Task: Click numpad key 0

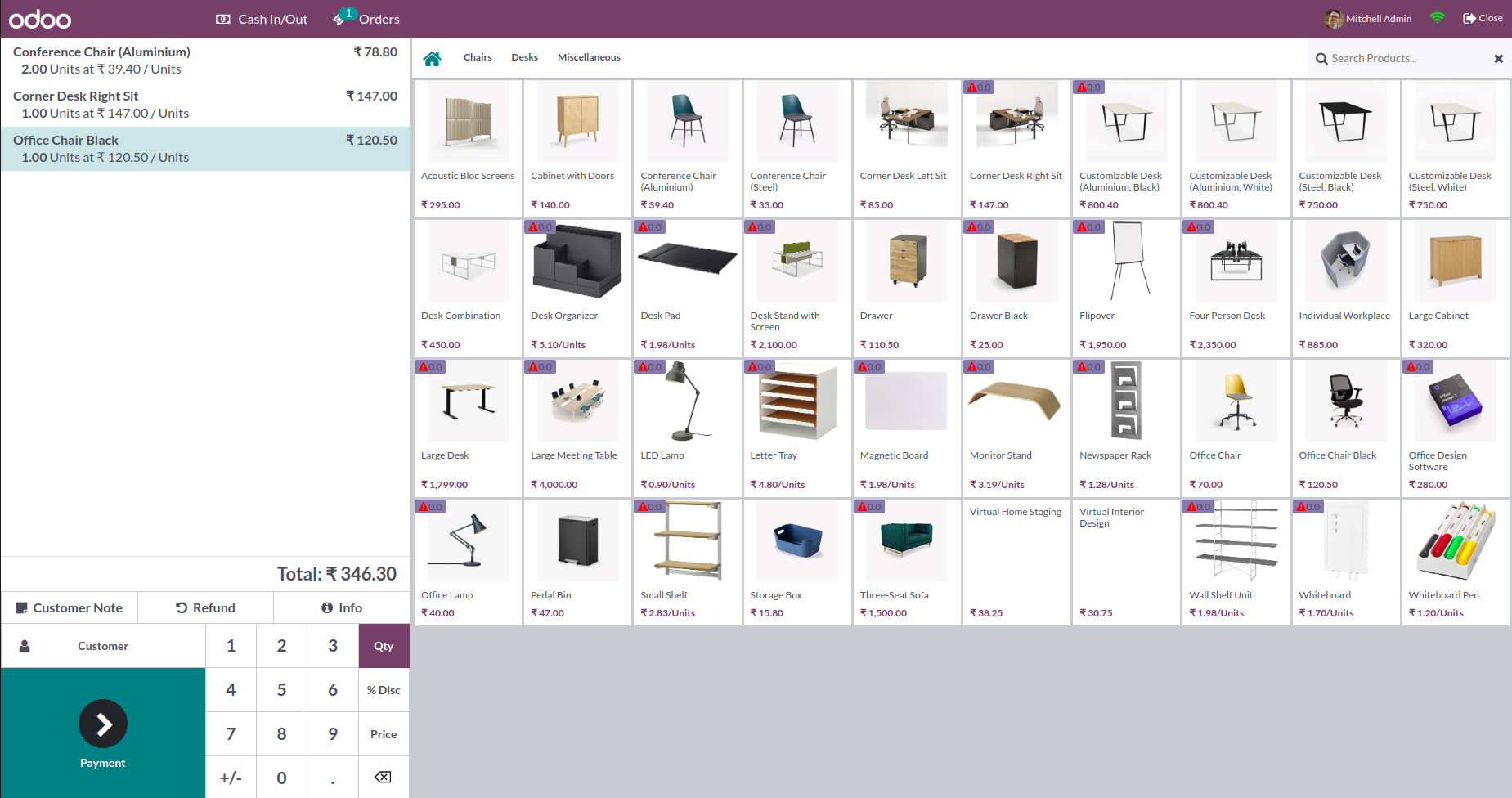Action: pyautogui.click(x=281, y=778)
